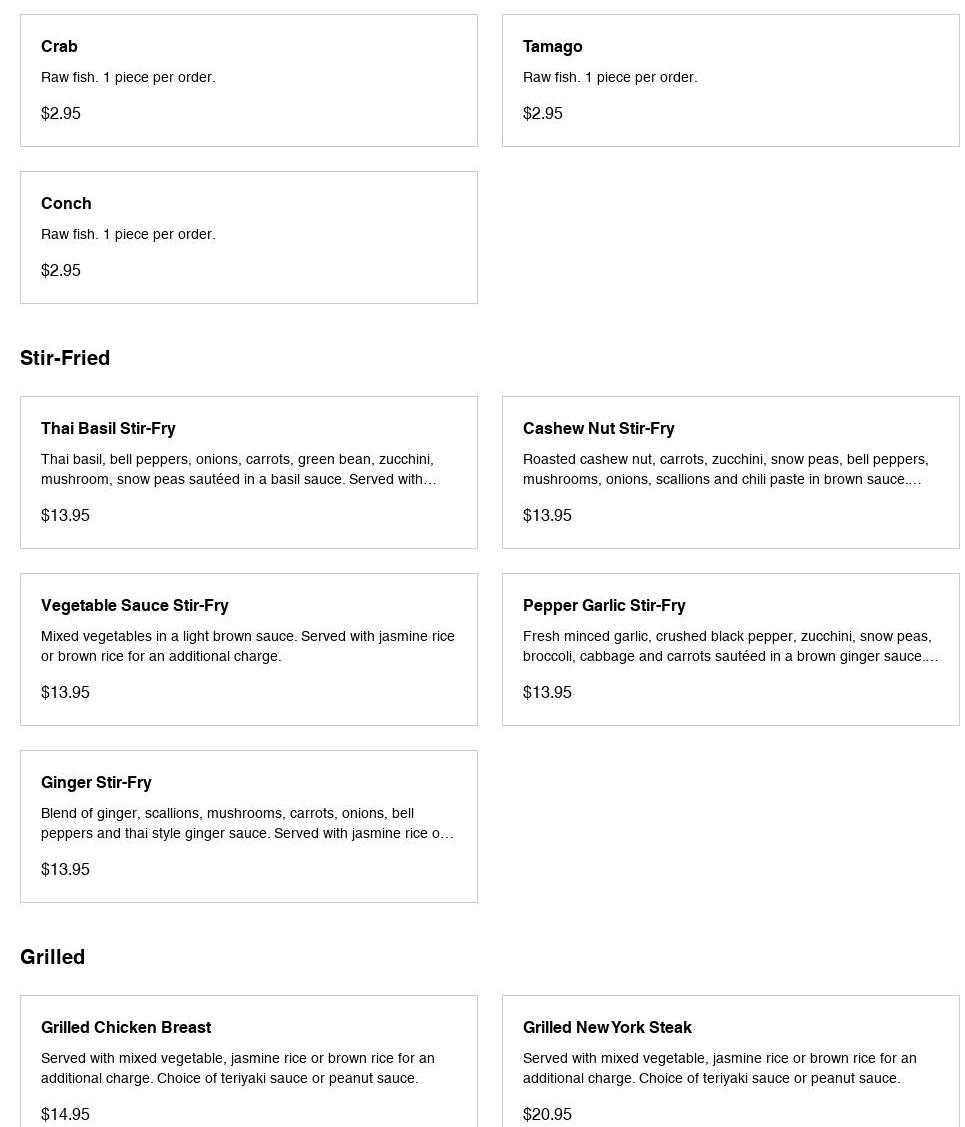
Task: Choose the Conch item card
Action: pyautogui.click(x=248, y=237)
